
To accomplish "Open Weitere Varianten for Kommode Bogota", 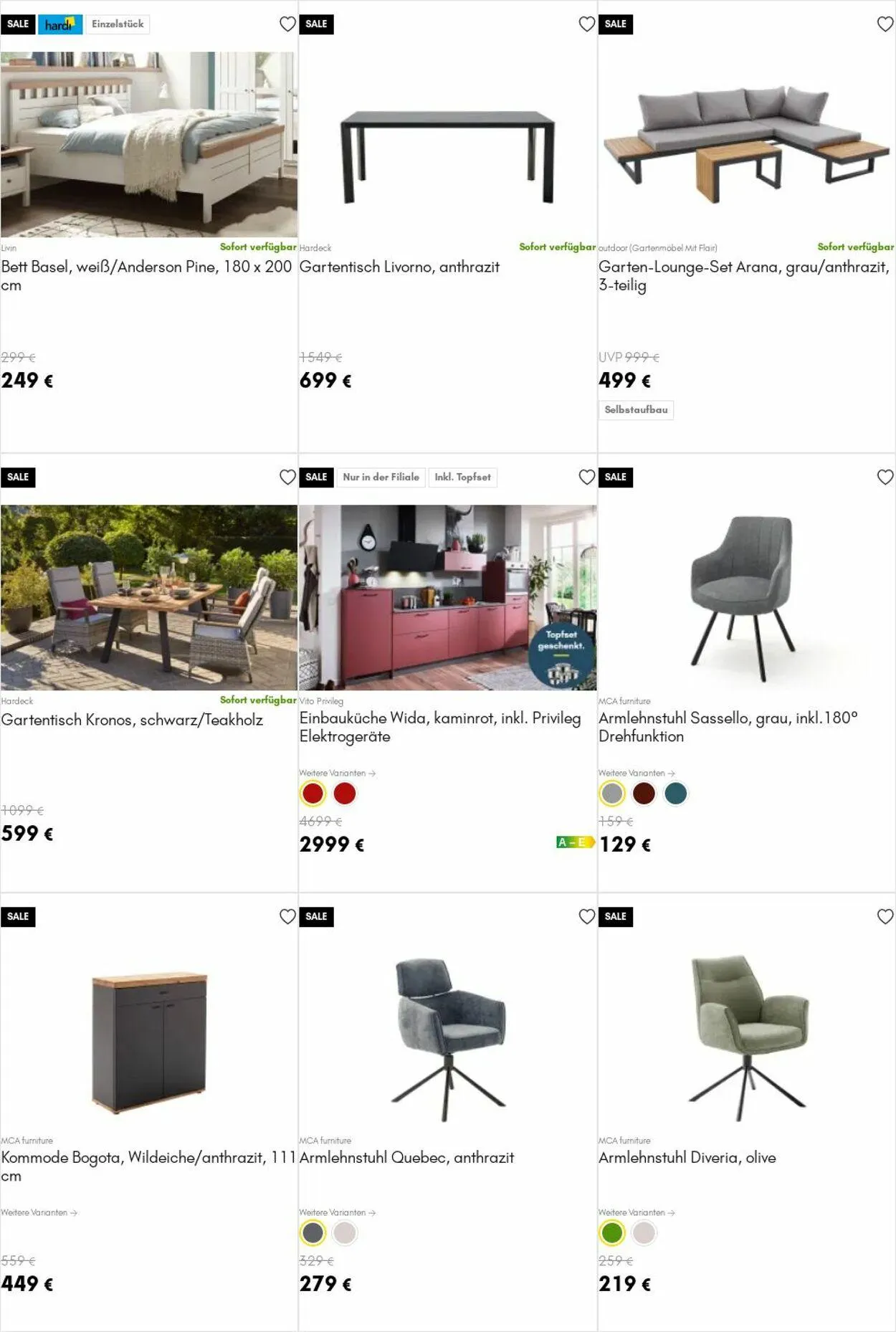I will 39,1212.
